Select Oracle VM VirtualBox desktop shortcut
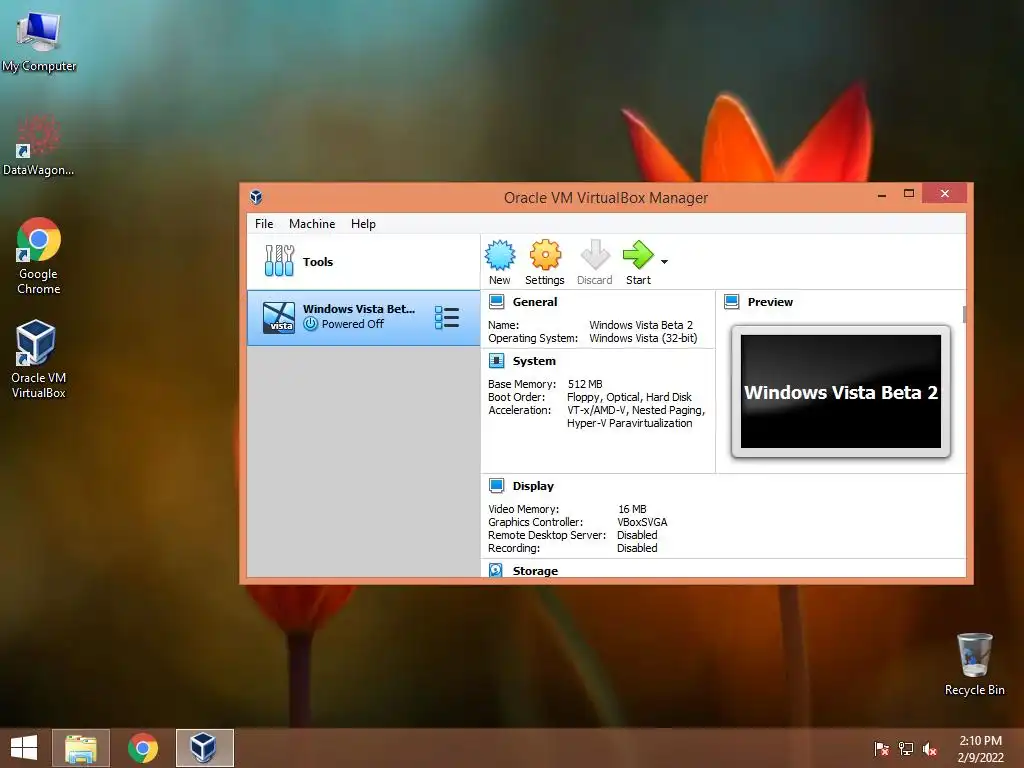The height and width of the screenshot is (768, 1024). click(x=38, y=359)
